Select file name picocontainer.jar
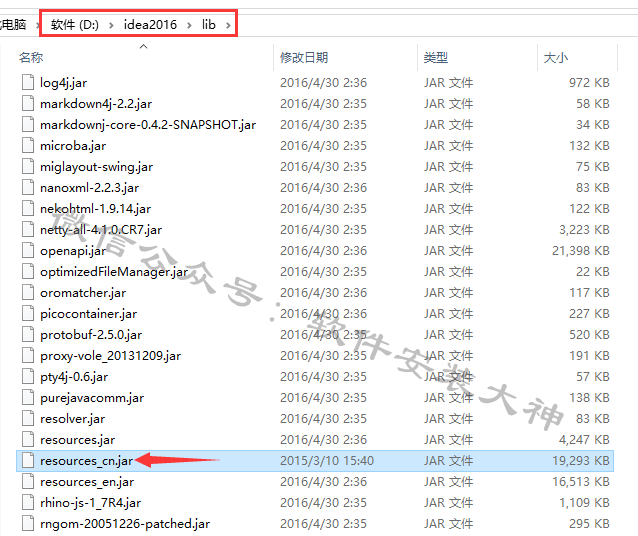This screenshot has height=536, width=638. click(89, 314)
